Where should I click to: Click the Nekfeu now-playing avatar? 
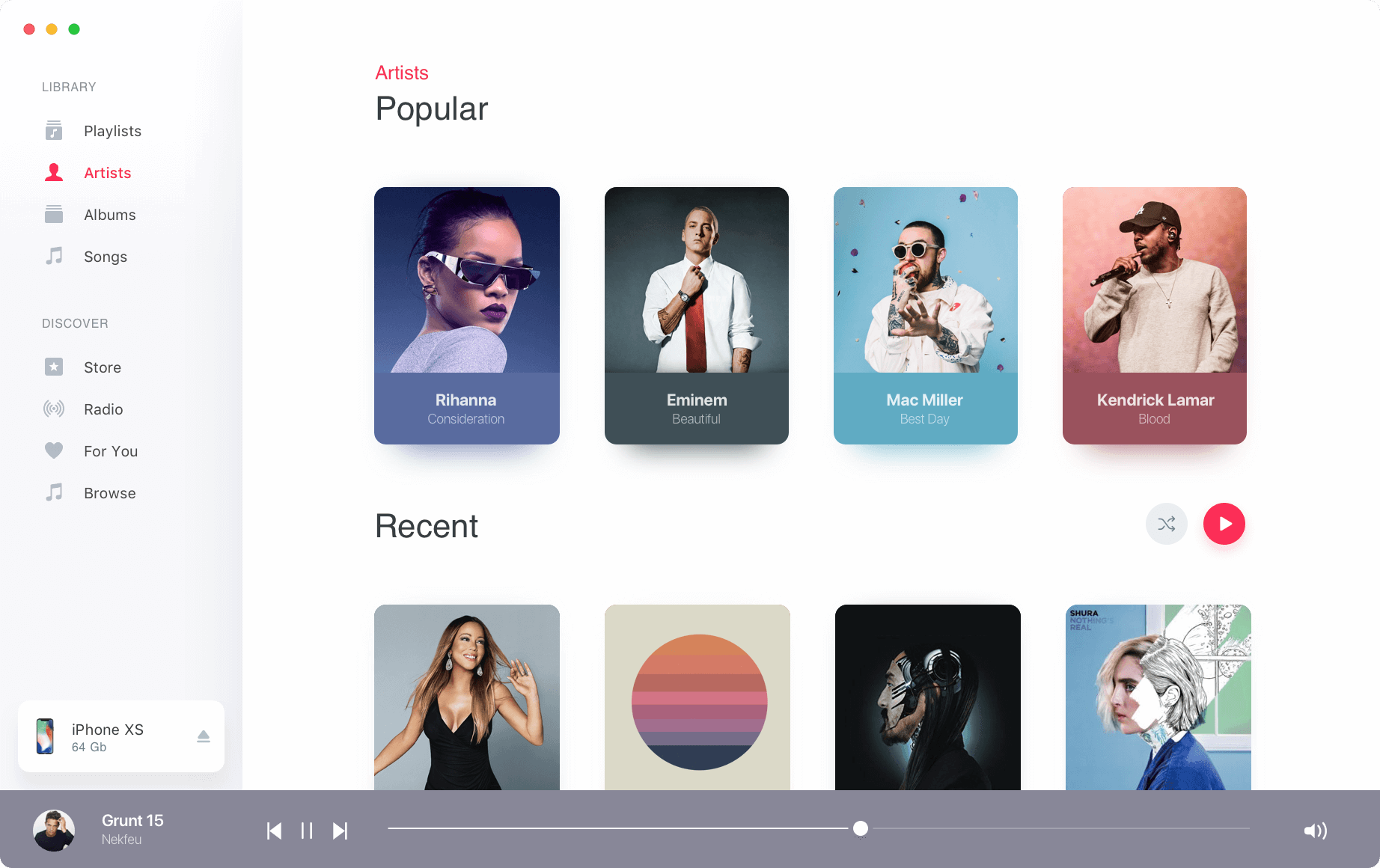(54, 831)
